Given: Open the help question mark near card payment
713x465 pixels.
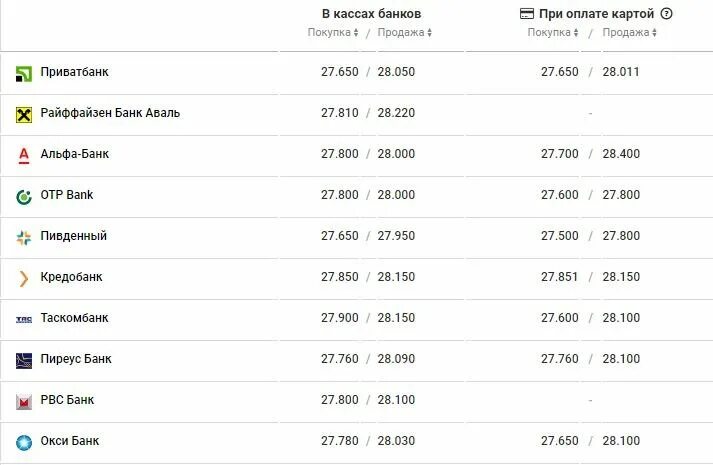Looking at the screenshot, I should tap(666, 14).
